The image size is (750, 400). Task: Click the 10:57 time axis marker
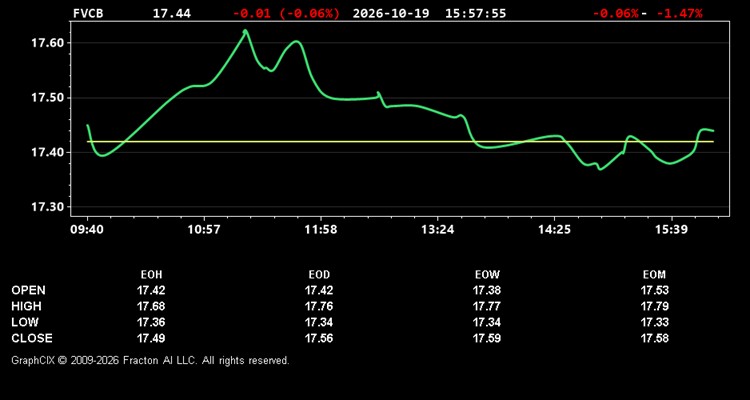point(204,230)
